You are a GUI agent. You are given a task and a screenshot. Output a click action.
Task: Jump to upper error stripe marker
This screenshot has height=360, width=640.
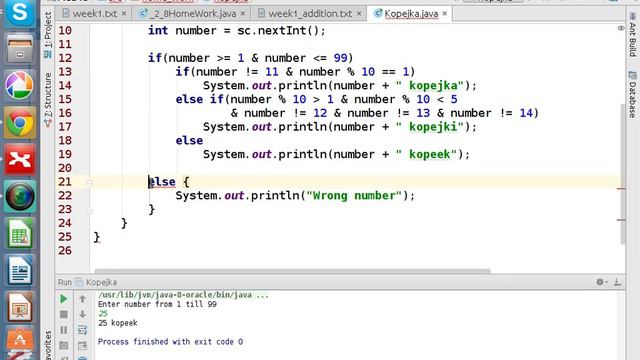tap(621, 189)
